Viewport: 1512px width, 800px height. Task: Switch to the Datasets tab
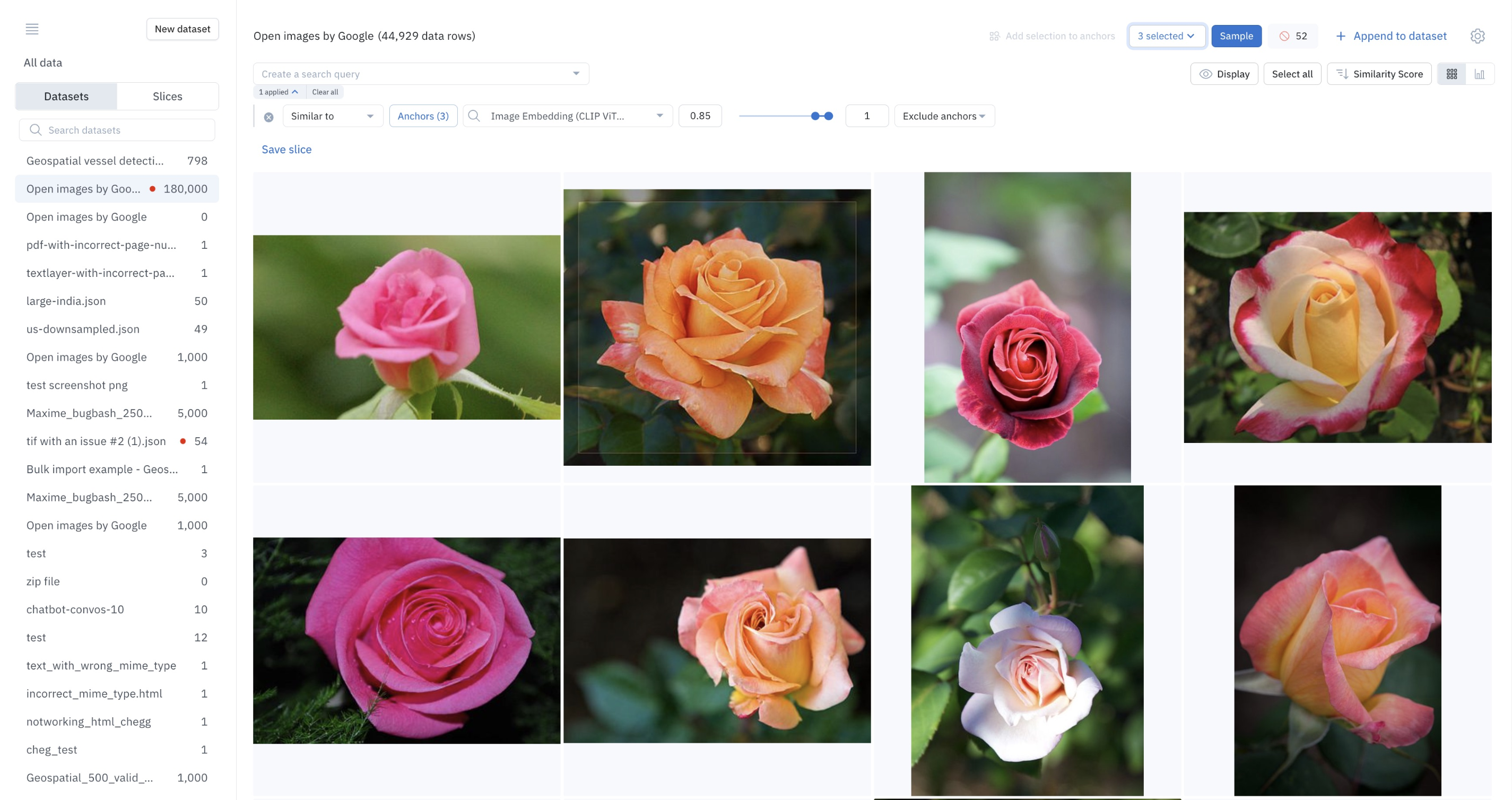coord(66,96)
